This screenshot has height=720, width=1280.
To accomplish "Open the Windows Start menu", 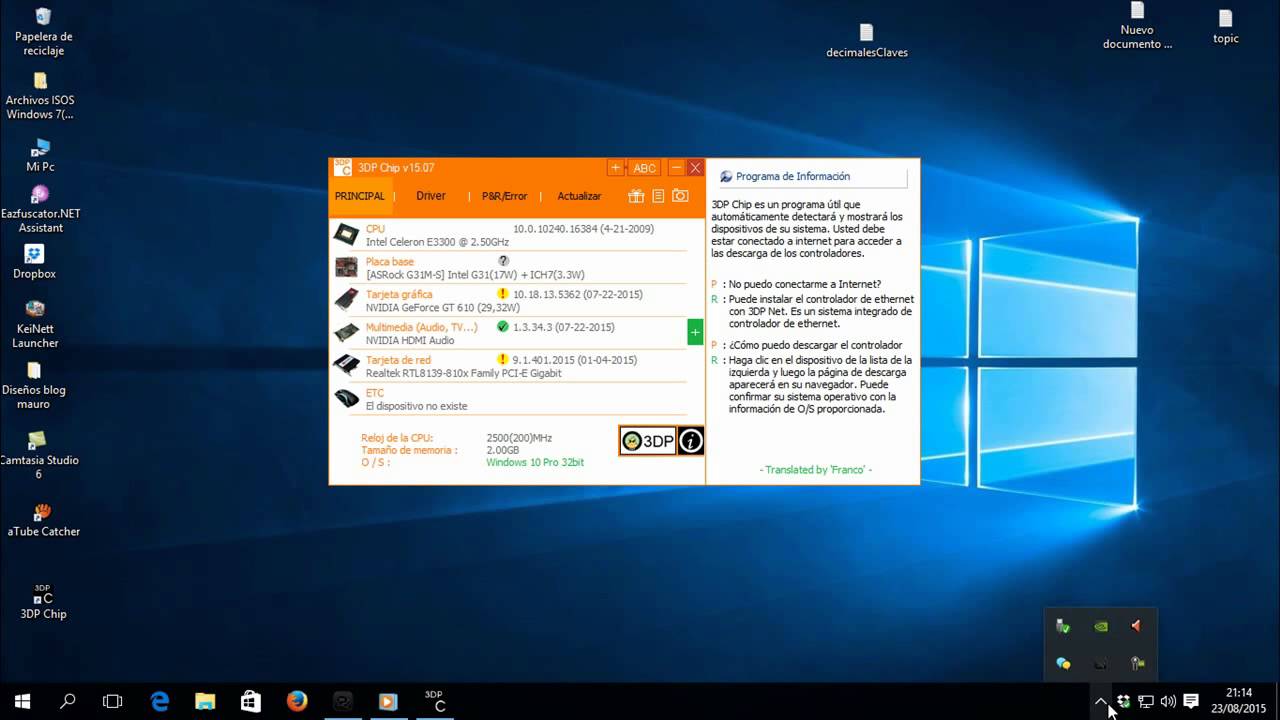I will [22, 702].
